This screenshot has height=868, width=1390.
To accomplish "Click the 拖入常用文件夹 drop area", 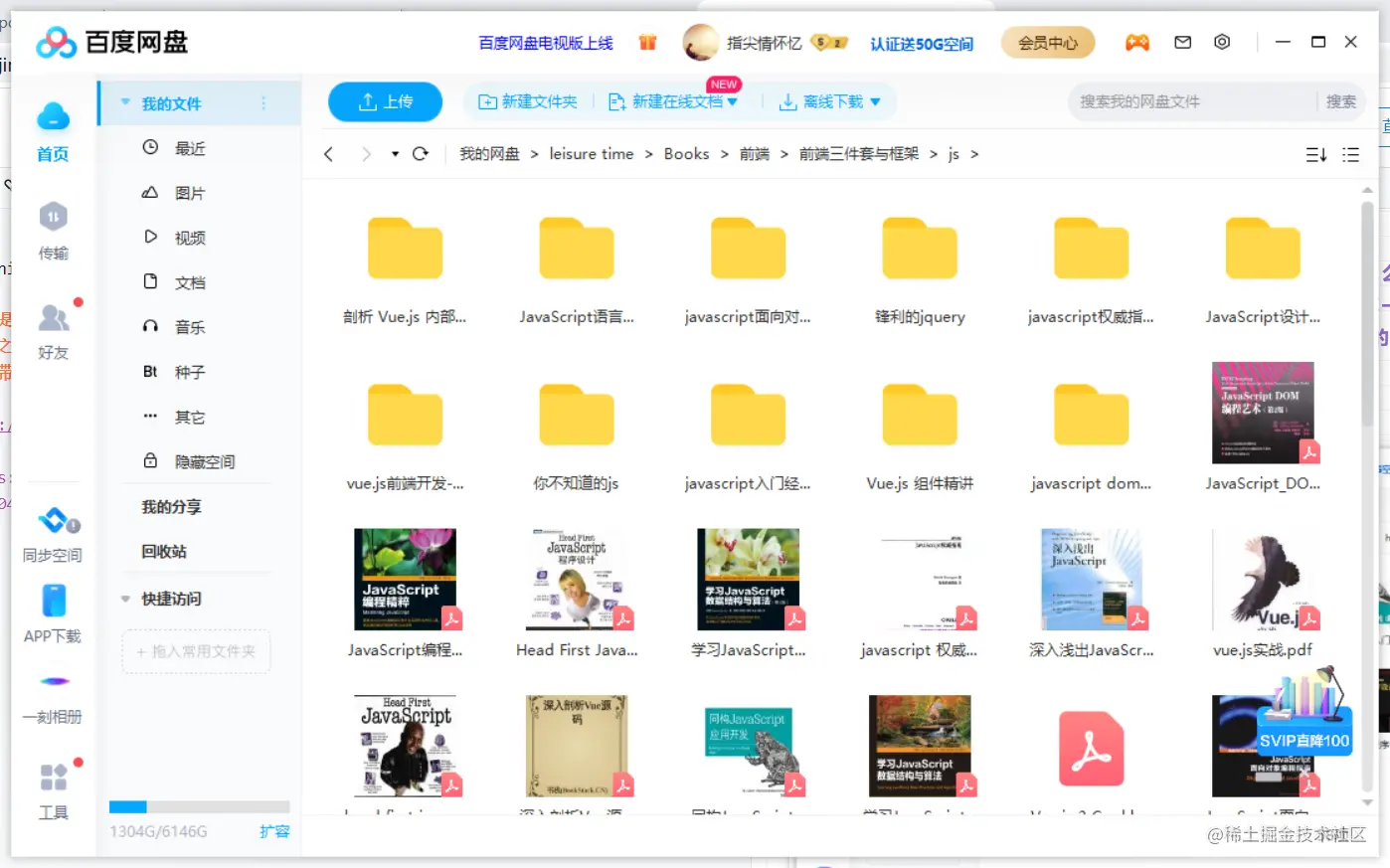I will (x=196, y=651).
